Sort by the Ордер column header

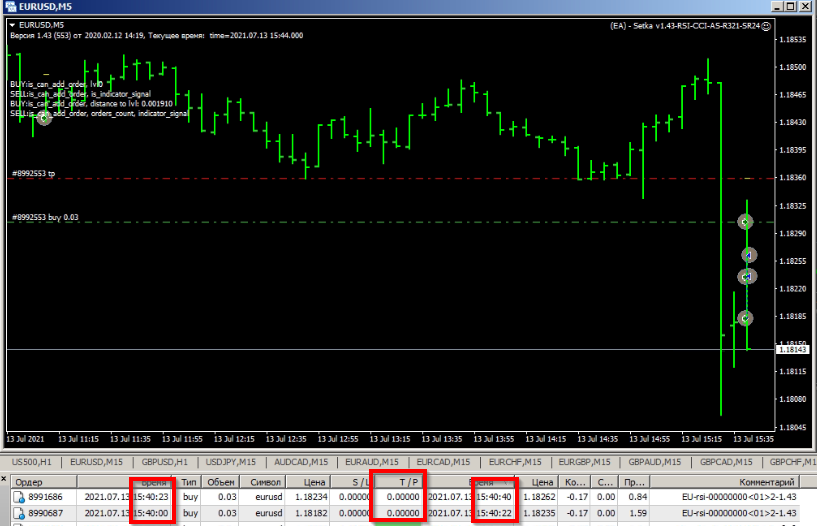pyautogui.click(x=44, y=482)
